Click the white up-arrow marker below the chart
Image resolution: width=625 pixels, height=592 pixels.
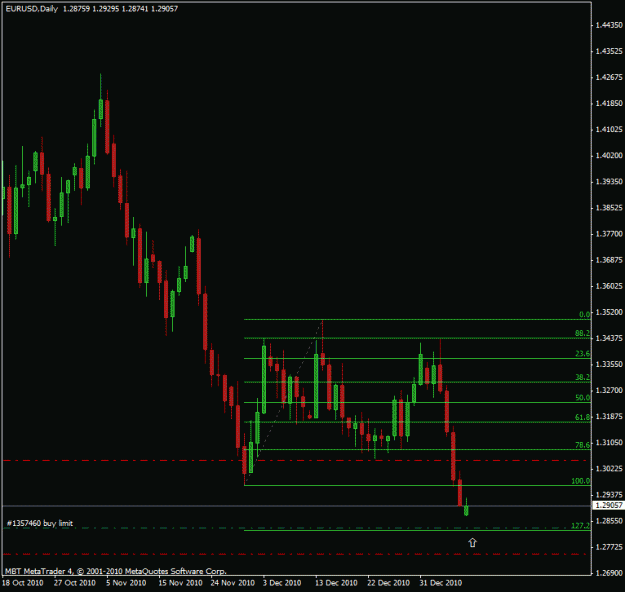tap(472, 543)
